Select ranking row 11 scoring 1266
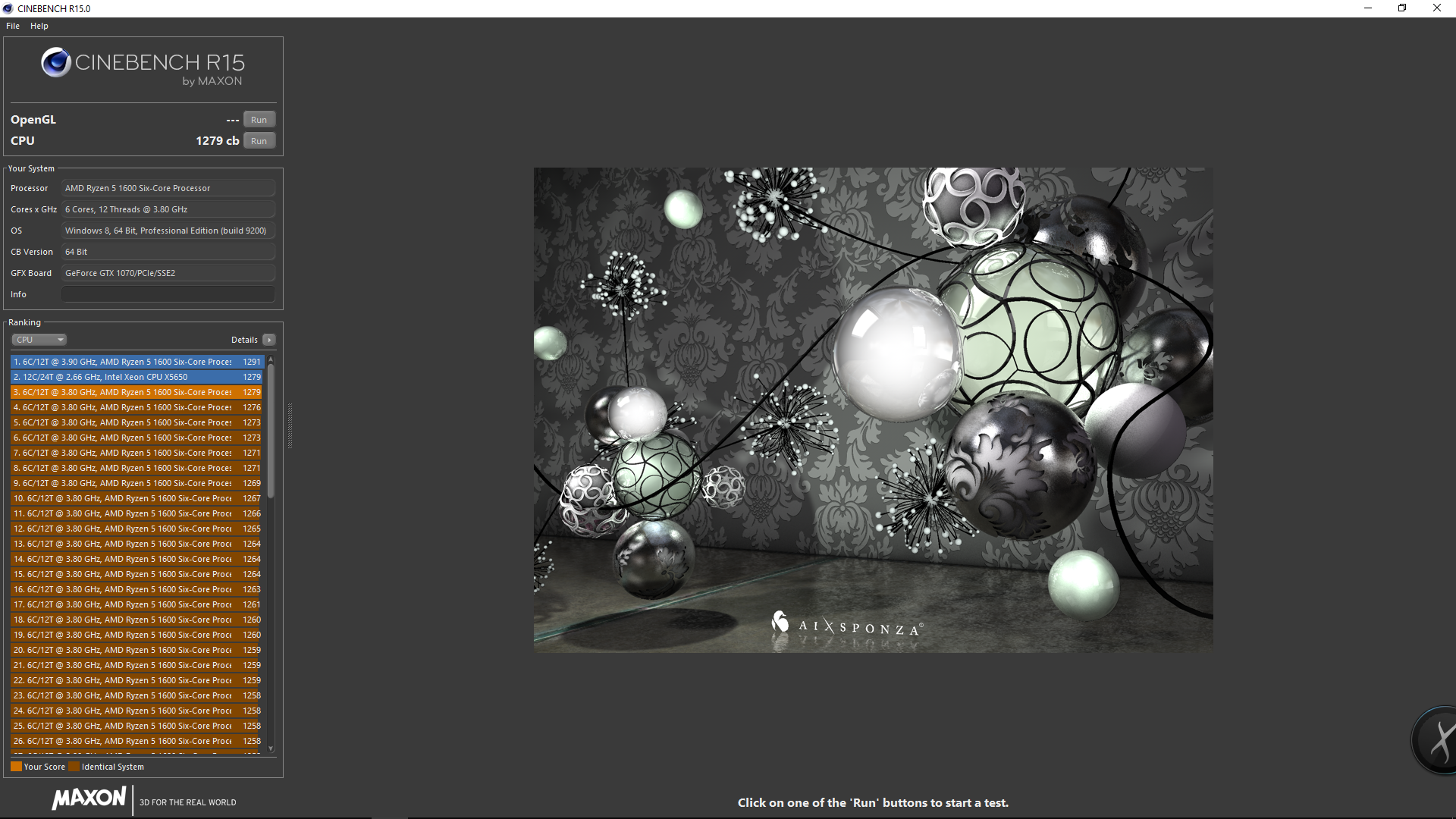Image resolution: width=1456 pixels, height=819 pixels. pyautogui.click(x=136, y=513)
